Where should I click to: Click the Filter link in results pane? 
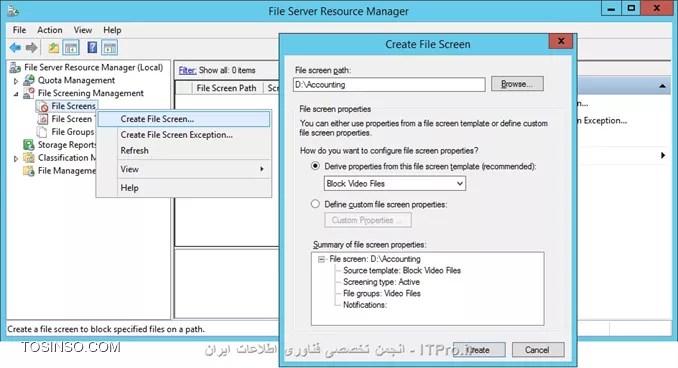click(188, 70)
